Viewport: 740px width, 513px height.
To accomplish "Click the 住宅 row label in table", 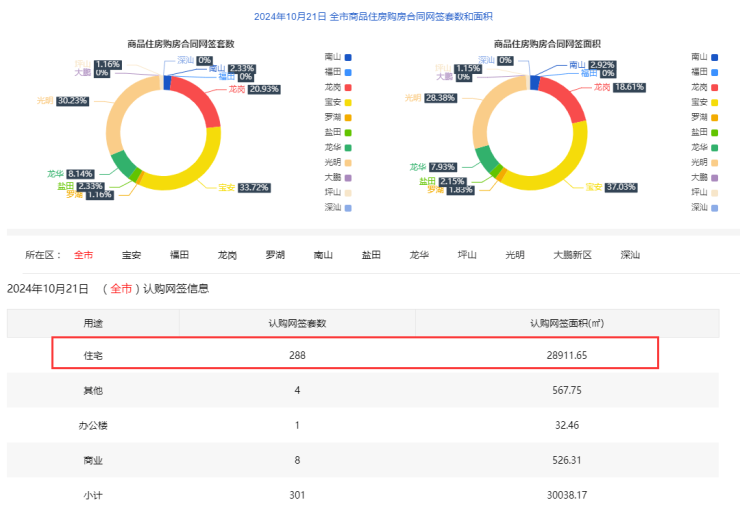I will coord(93,355).
